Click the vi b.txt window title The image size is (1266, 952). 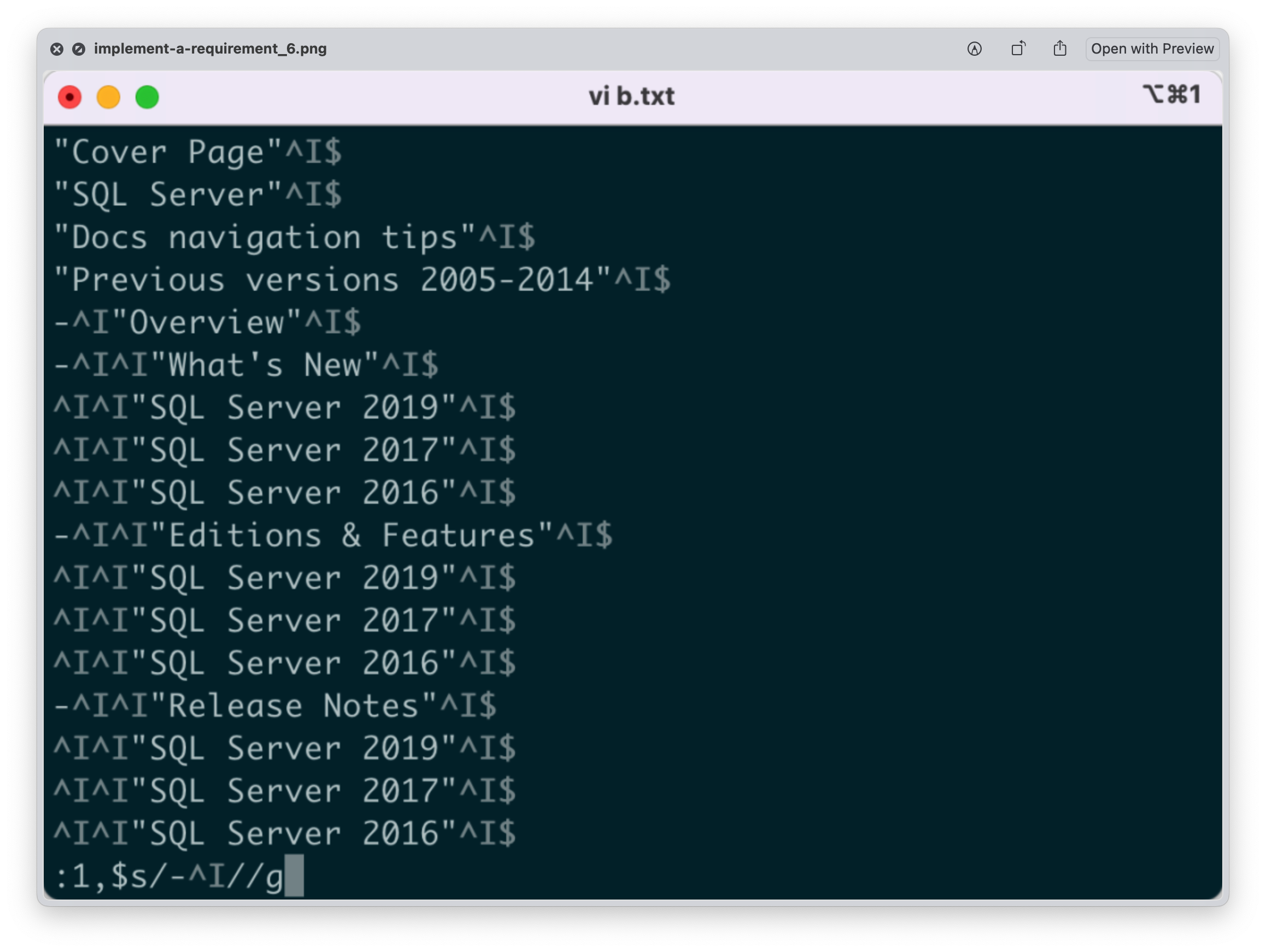[x=632, y=96]
